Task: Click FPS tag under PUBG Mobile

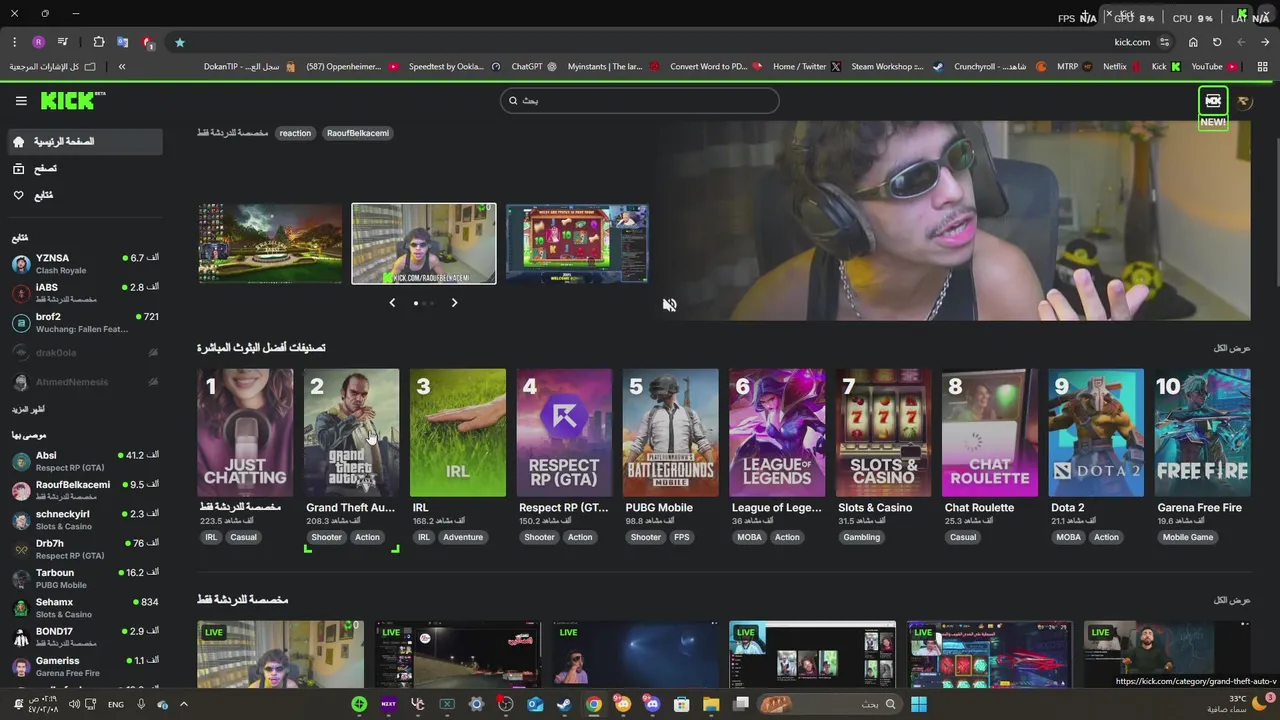Action: (x=682, y=537)
